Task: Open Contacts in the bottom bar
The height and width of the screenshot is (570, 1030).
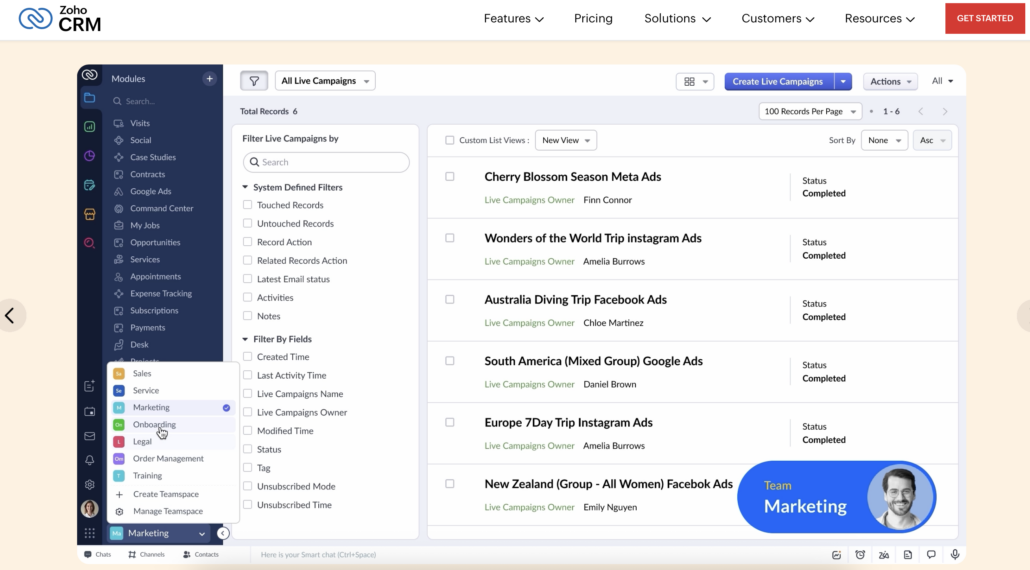Action: tap(201, 555)
